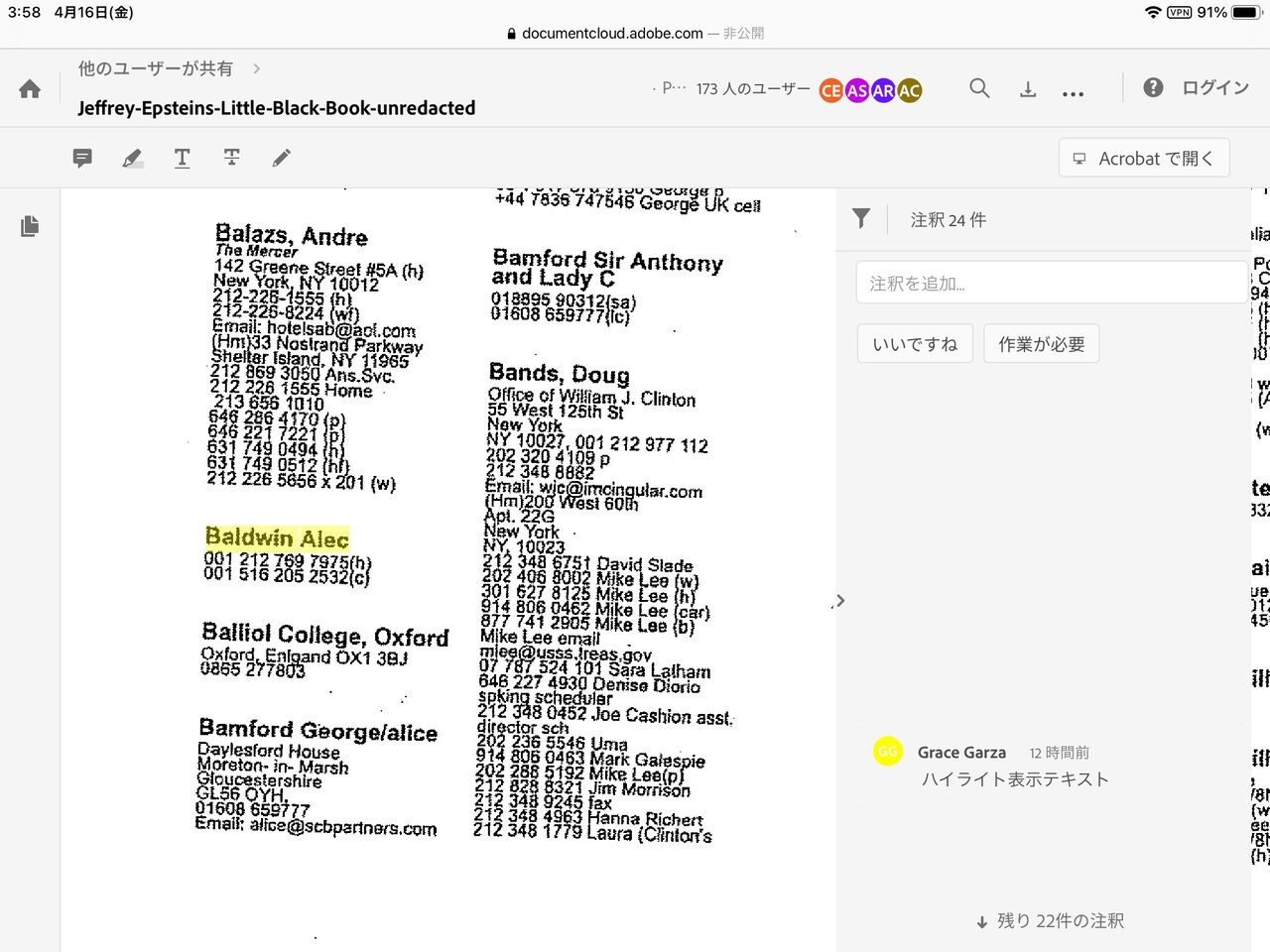Select the highlighter tool
The height and width of the screenshot is (952, 1270).
click(x=132, y=158)
